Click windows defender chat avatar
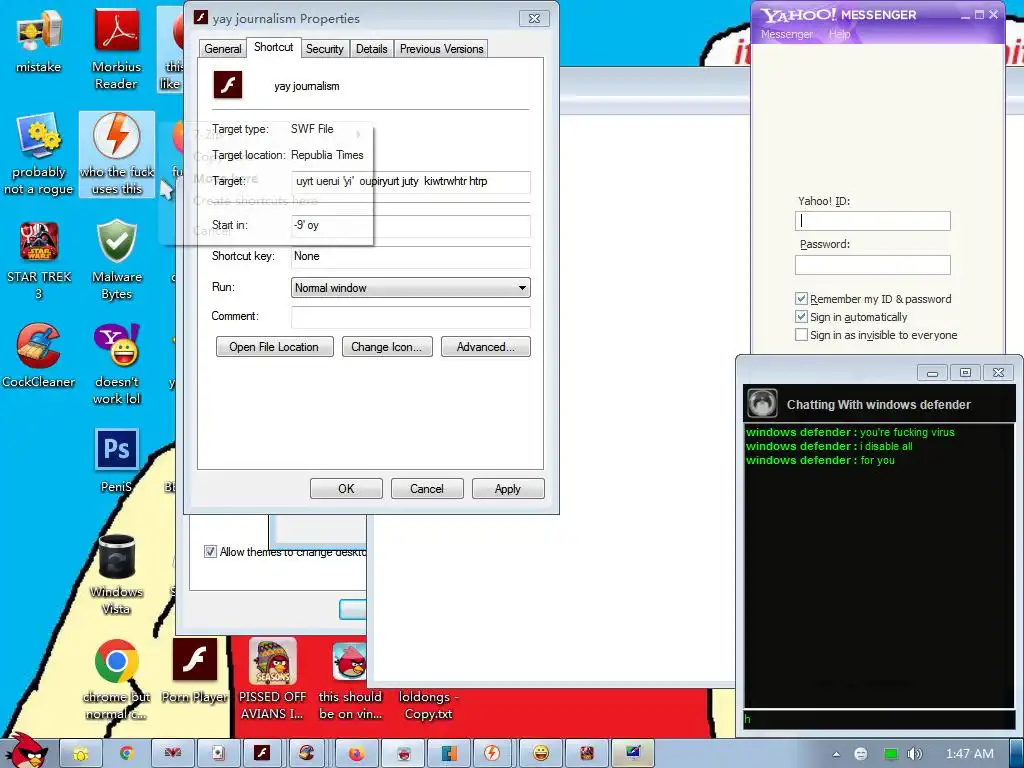The width and height of the screenshot is (1024, 768). [x=762, y=404]
